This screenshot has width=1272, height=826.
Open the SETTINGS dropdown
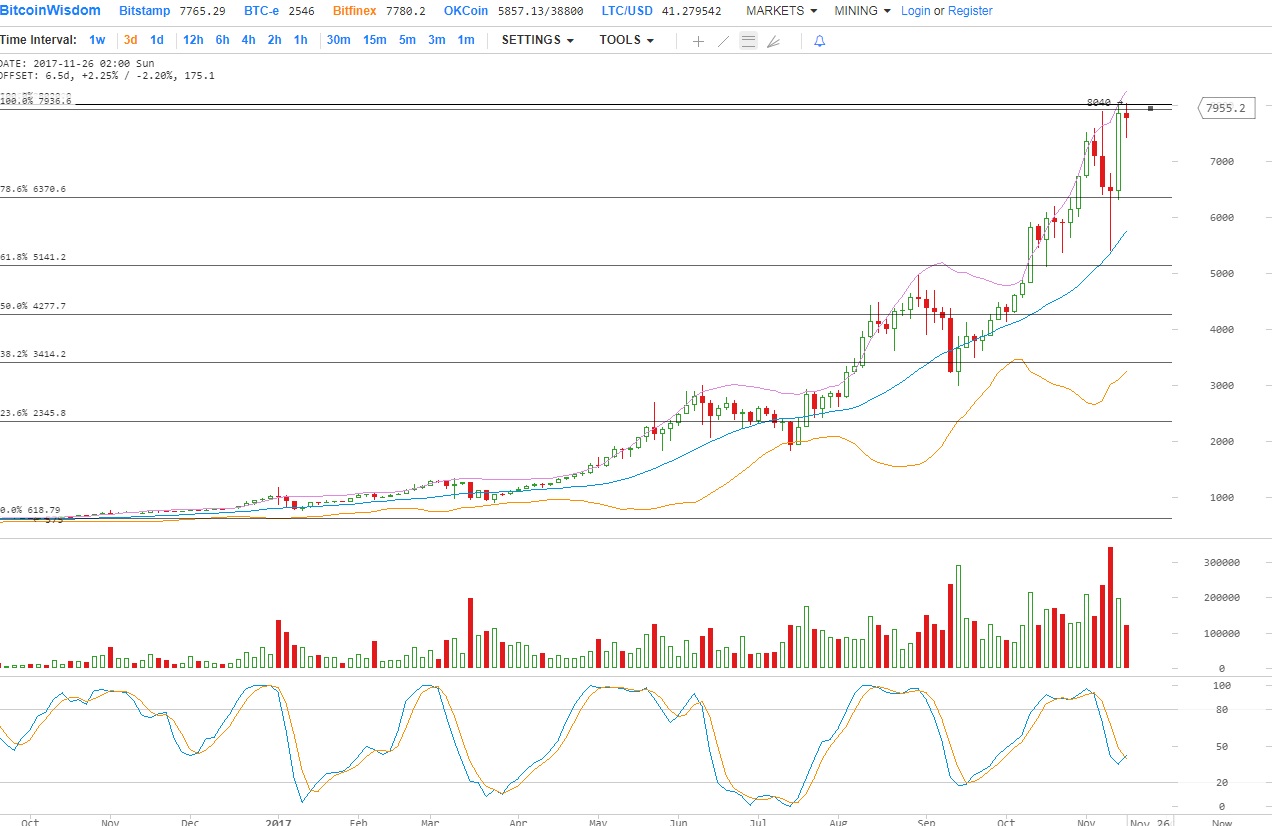pyautogui.click(x=537, y=40)
